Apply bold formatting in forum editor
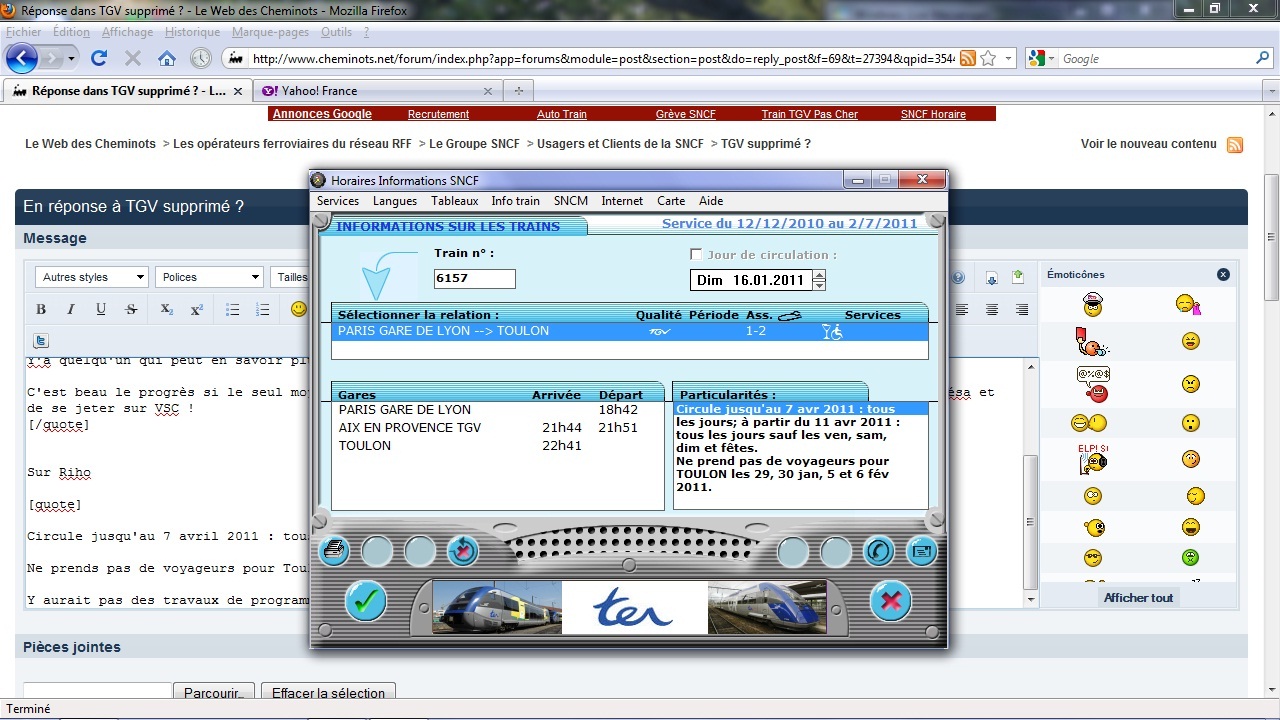 41,309
